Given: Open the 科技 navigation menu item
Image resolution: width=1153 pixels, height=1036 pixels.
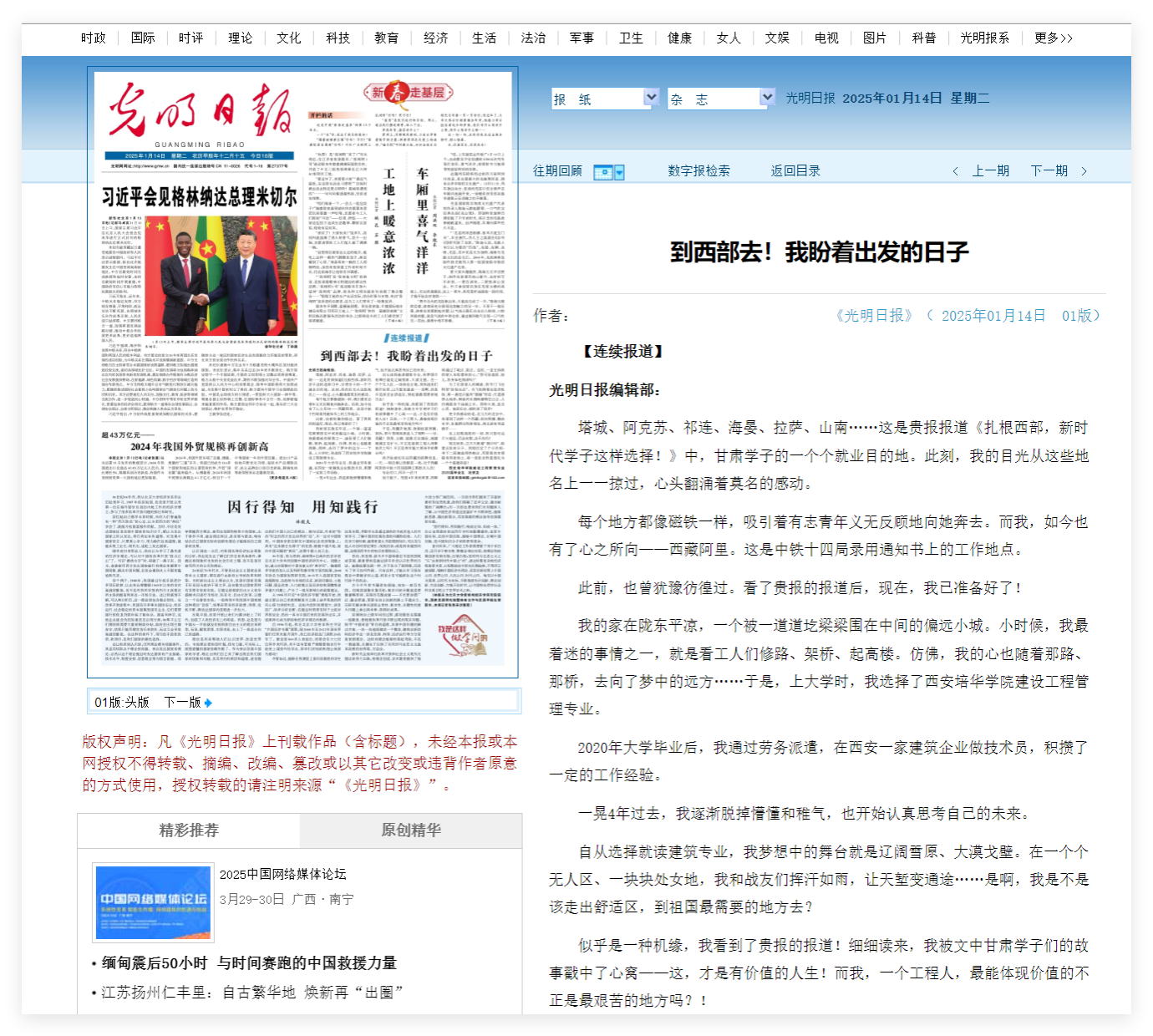Looking at the screenshot, I should tap(338, 38).
